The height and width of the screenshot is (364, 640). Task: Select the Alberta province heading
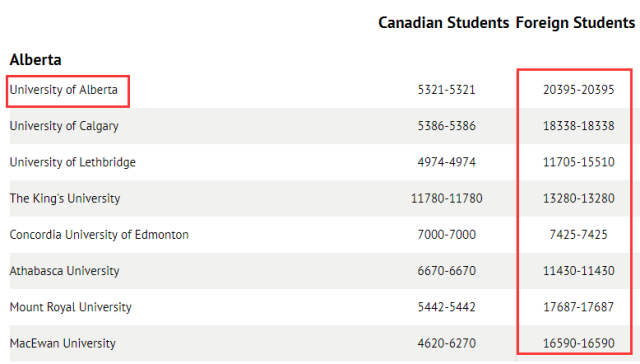point(36,60)
